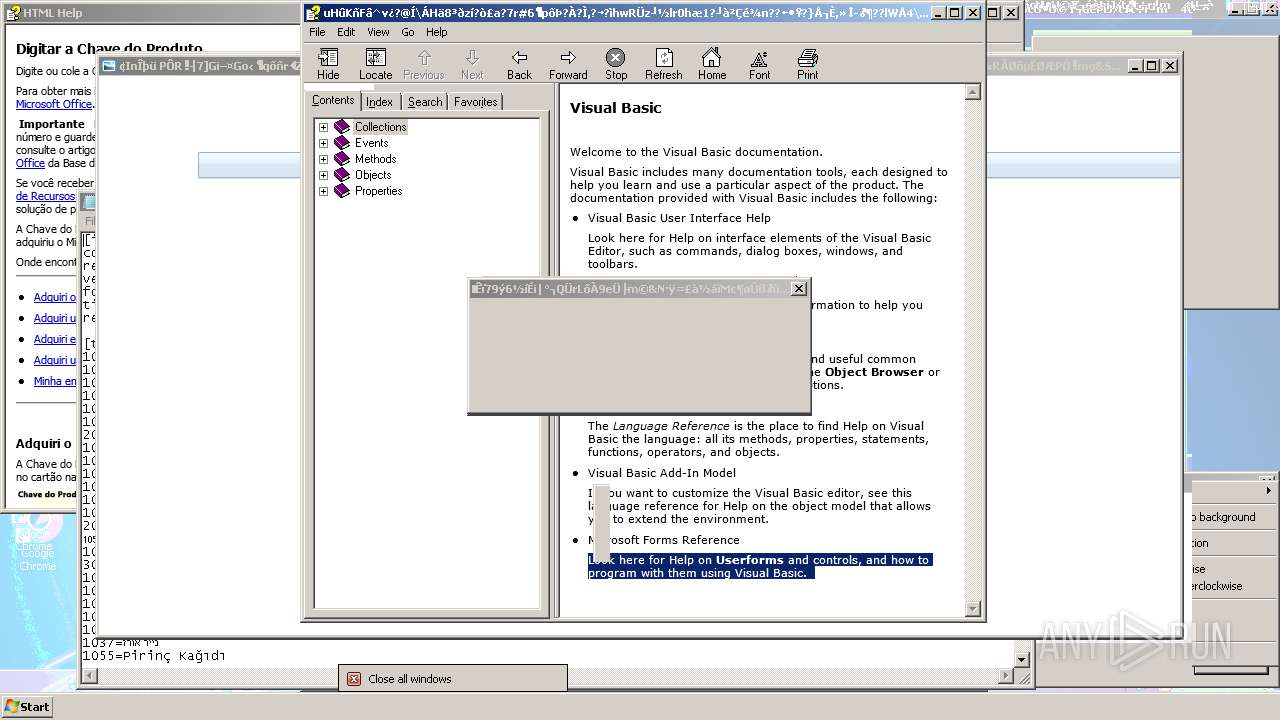Image resolution: width=1280 pixels, height=720 pixels.
Task: Switch to the Search tab
Action: [425, 102]
